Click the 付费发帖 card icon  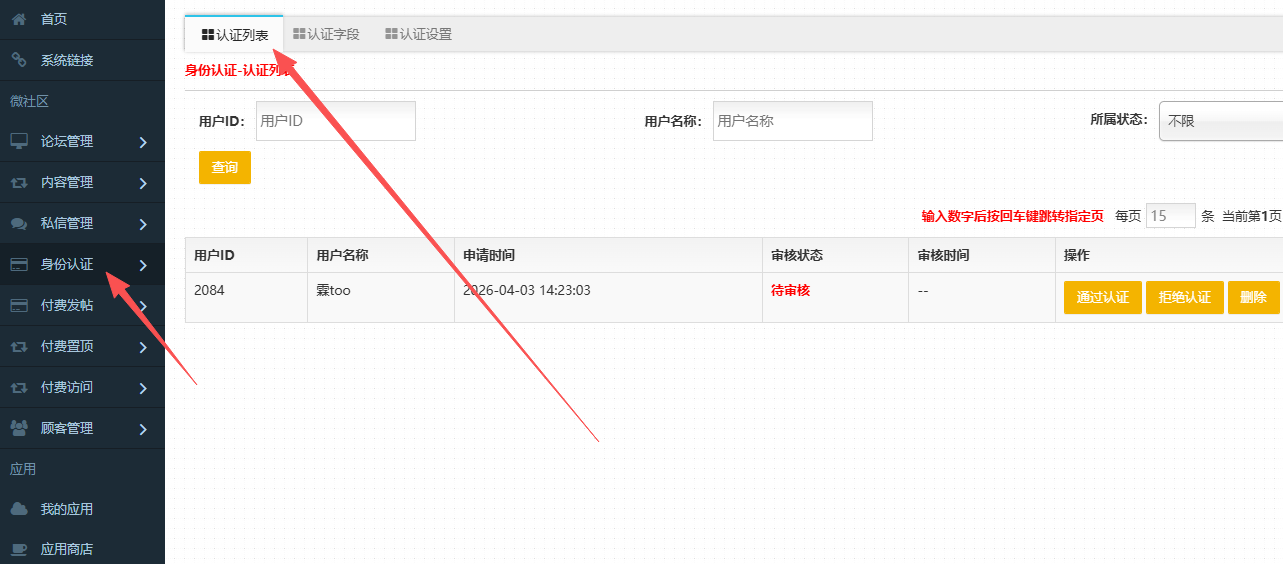tap(18, 306)
